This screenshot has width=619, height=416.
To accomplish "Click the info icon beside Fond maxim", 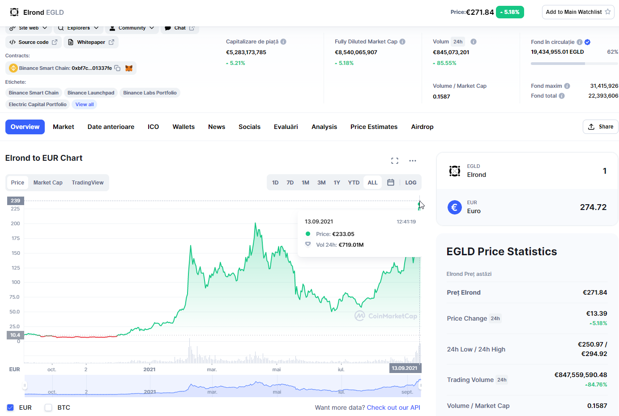I will point(567,86).
